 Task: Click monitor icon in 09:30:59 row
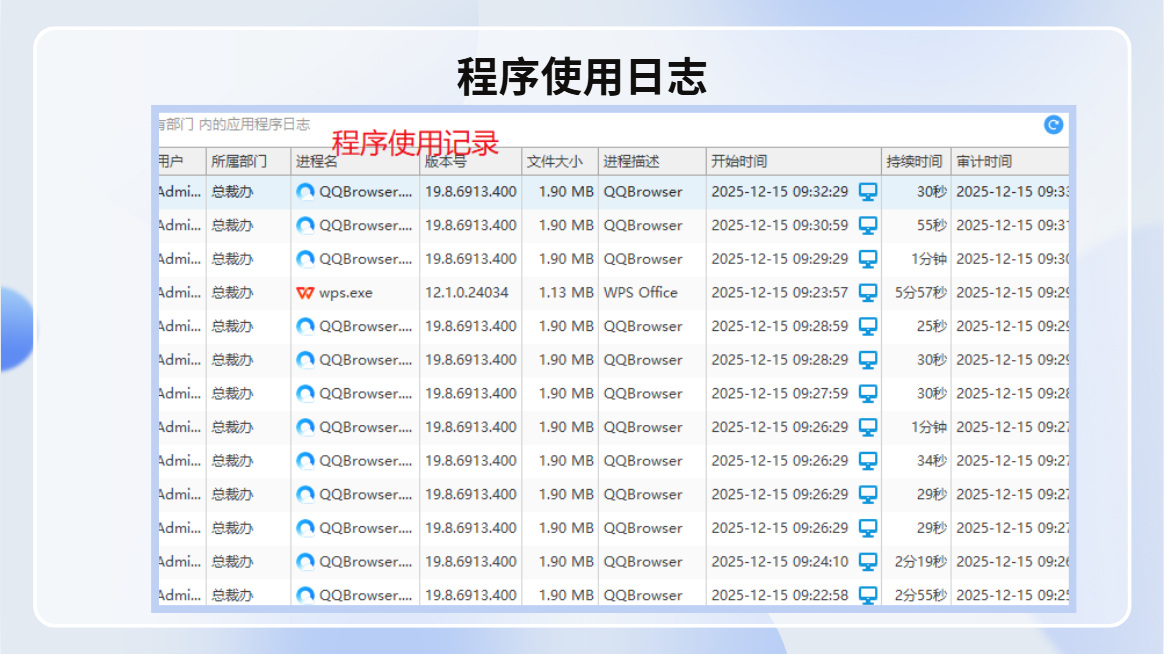point(868,225)
